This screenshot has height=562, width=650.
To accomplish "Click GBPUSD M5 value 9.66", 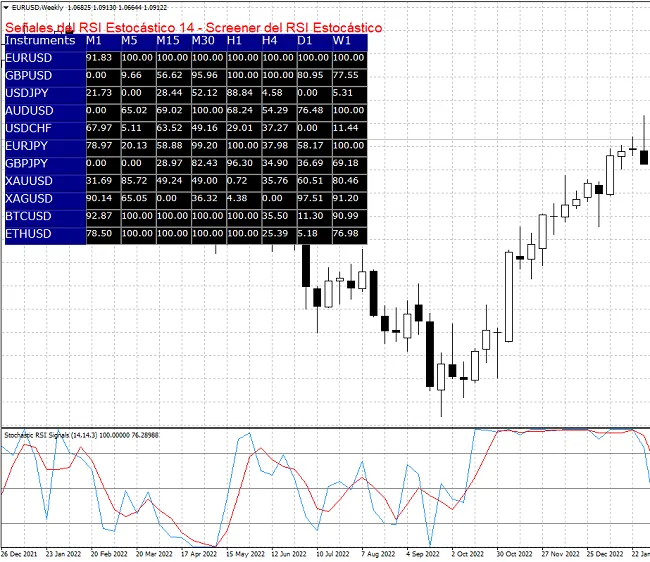I will [132, 75].
